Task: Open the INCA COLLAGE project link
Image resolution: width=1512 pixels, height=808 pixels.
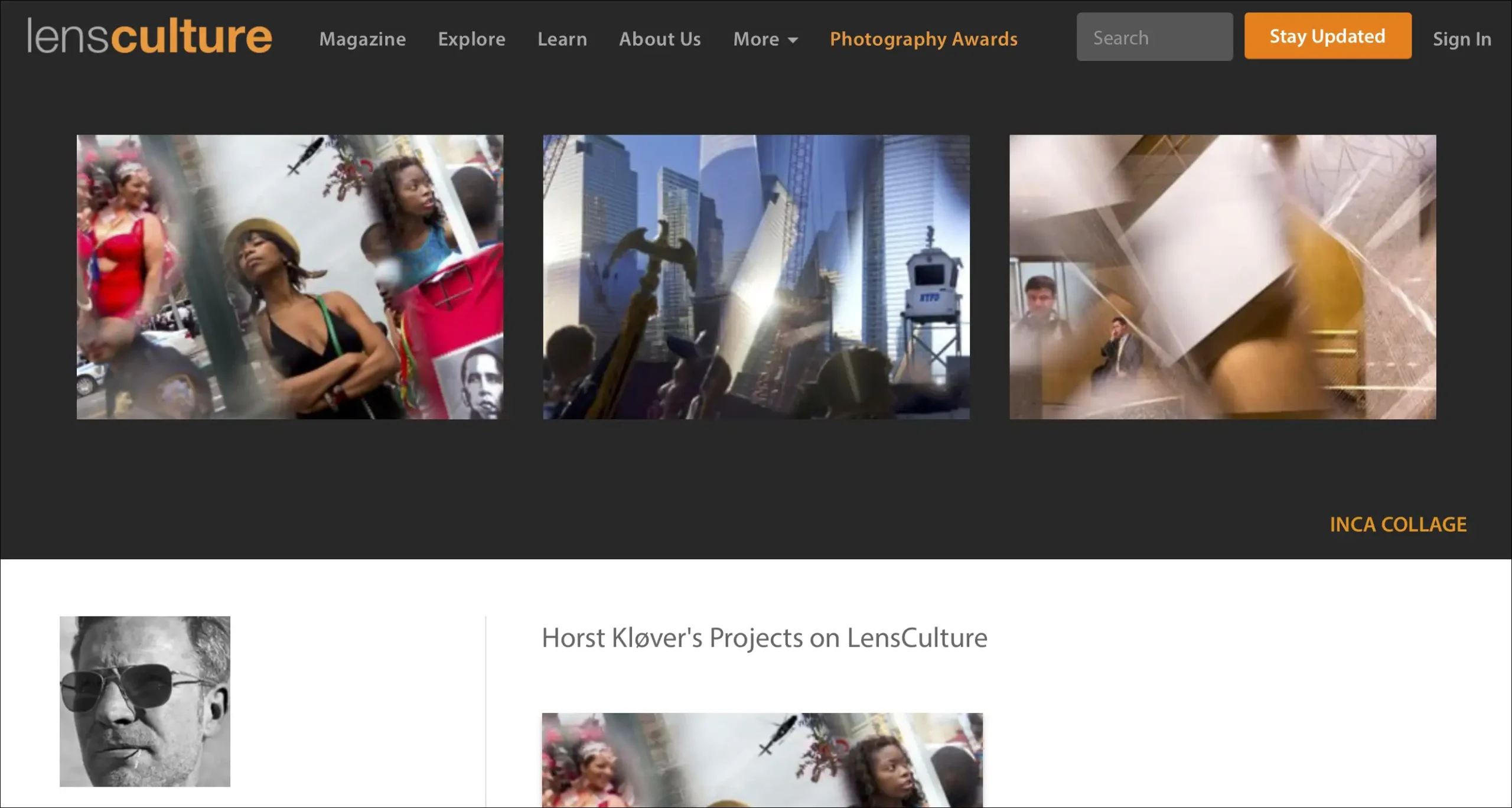Action: [x=1397, y=524]
